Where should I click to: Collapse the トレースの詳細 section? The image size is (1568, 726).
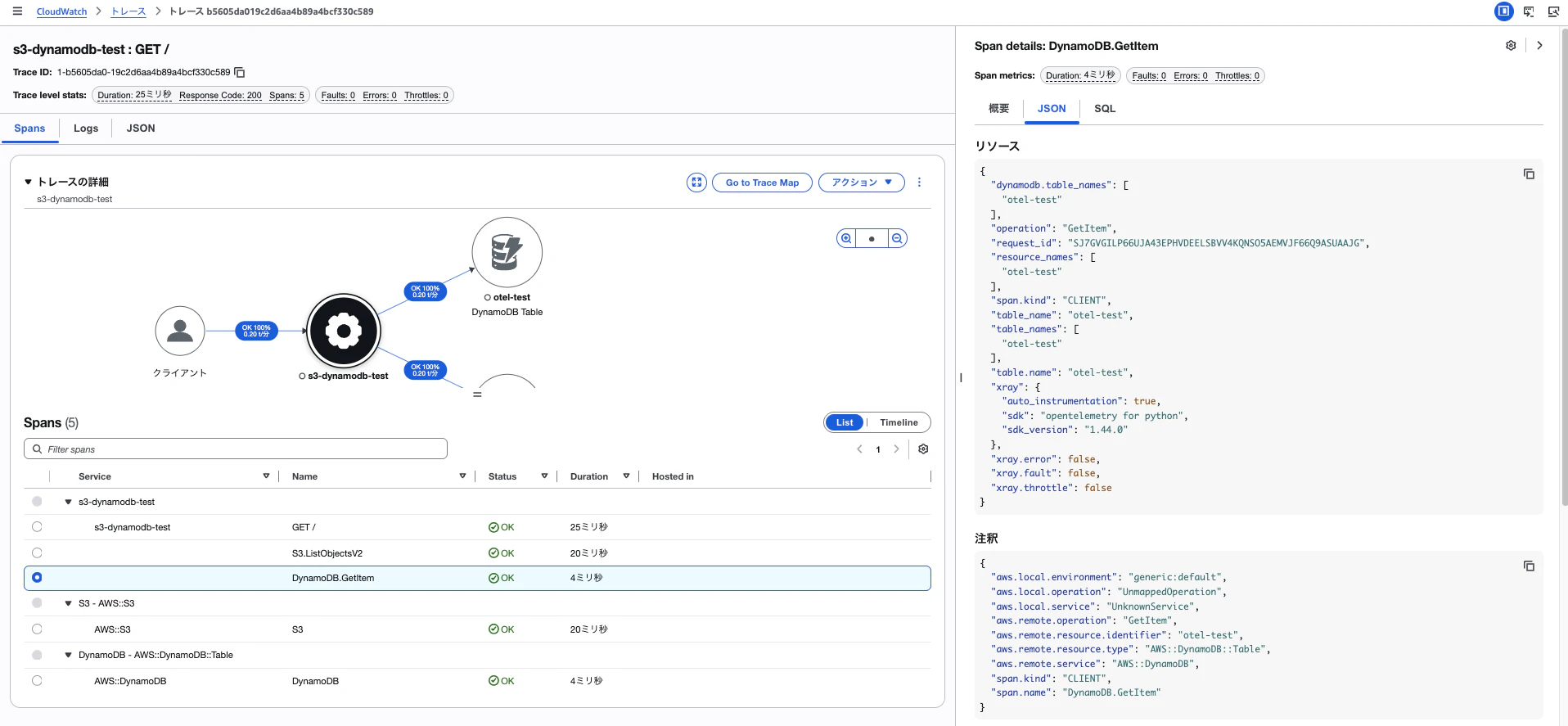[x=28, y=183]
